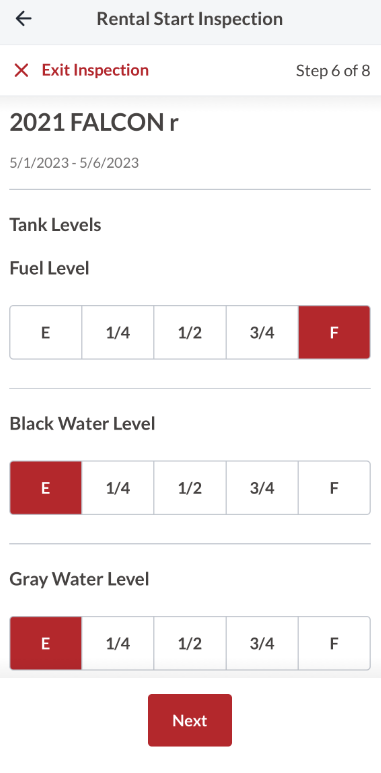
Task: Choose 1/4 for Black Water Level
Action: point(118,488)
